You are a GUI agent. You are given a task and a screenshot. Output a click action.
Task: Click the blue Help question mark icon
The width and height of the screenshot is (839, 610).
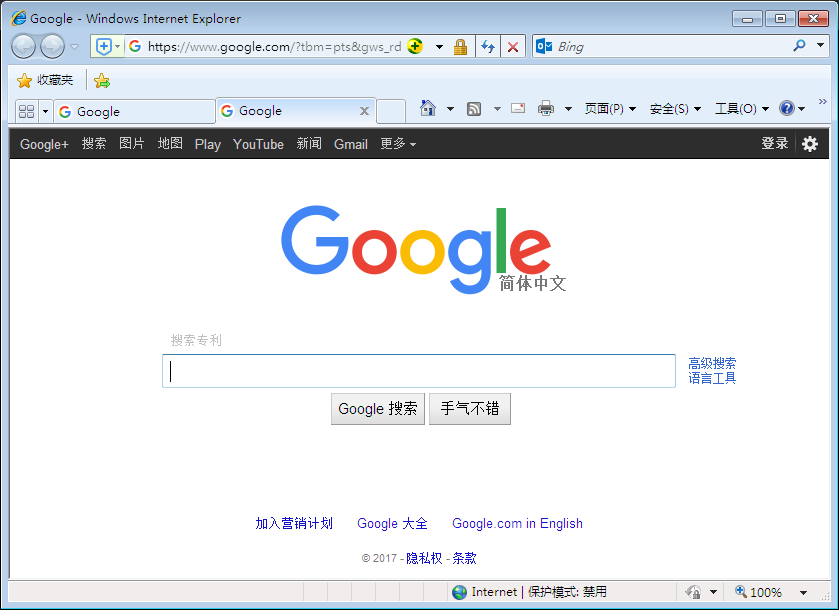[787, 109]
